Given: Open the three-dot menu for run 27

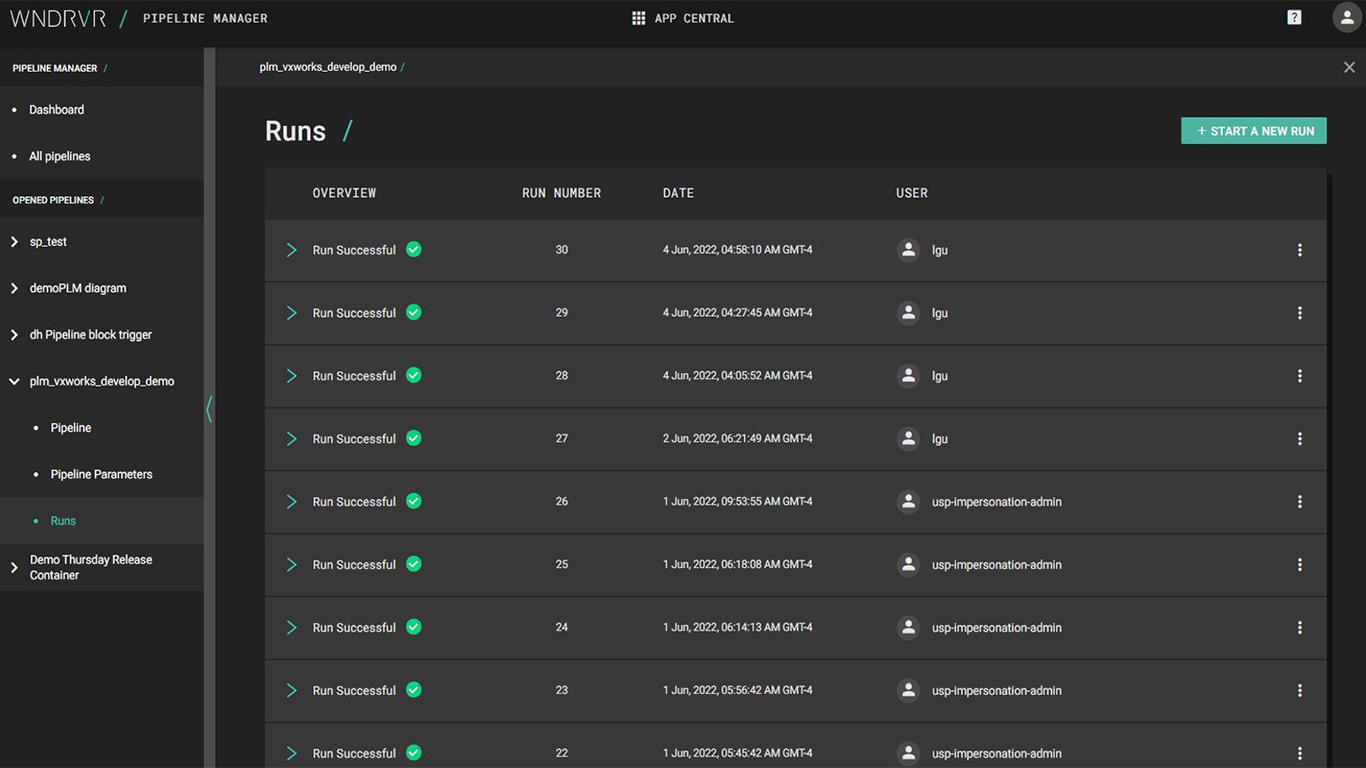Looking at the screenshot, I should click(x=1300, y=439).
